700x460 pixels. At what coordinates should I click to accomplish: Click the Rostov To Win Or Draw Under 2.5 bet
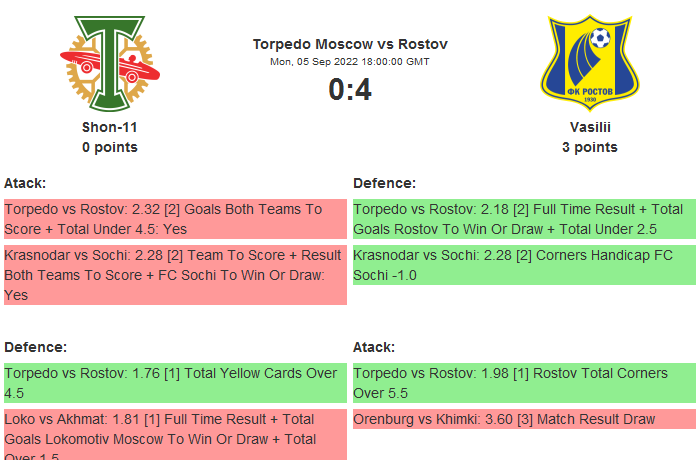pos(524,219)
